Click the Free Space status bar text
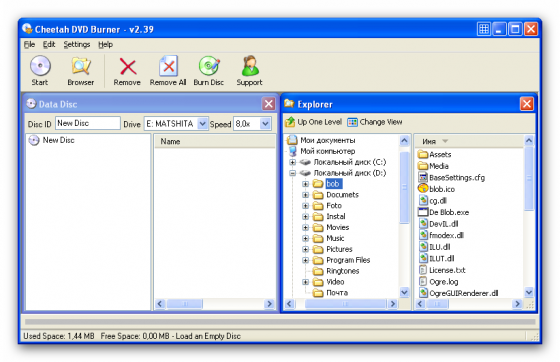Screen dimensions: 560x362 point(171,336)
